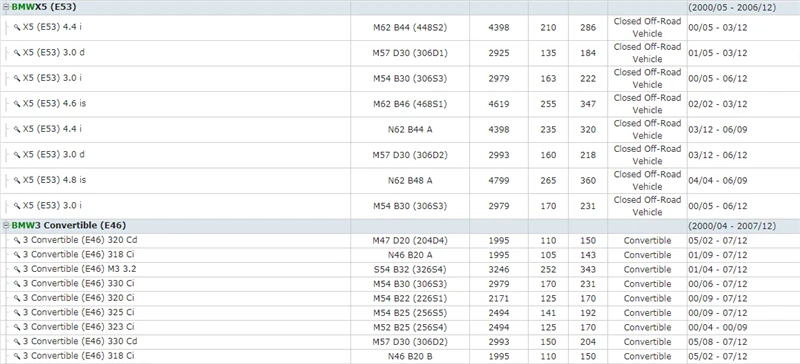Viewport: 800px width, 364px height.
Task: Click engine code M52 B25 (256S4)
Action: click(x=410, y=327)
